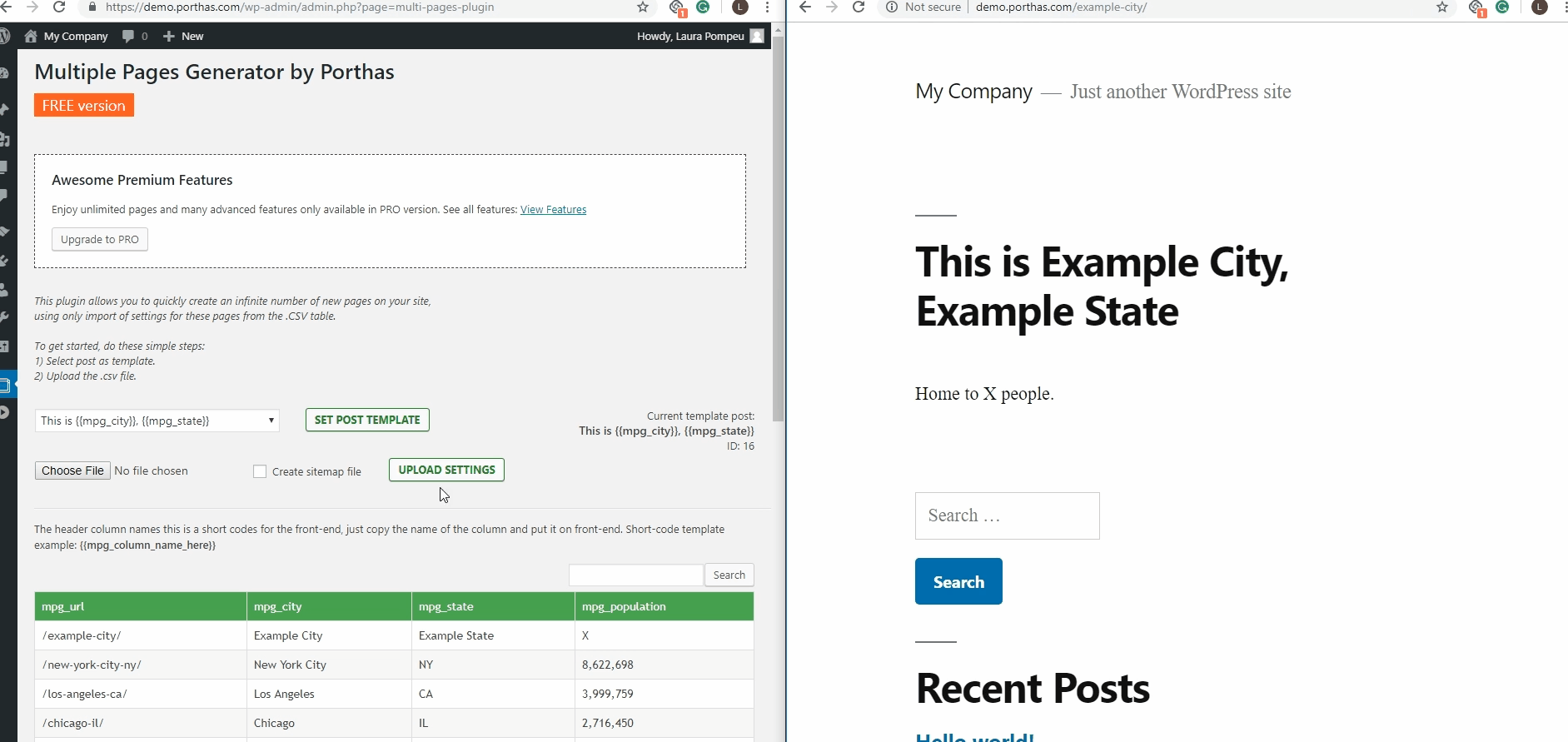The image size is (1568, 742).
Task: Open the Grammarly extension in the left browser
Action: click(704, 7)
